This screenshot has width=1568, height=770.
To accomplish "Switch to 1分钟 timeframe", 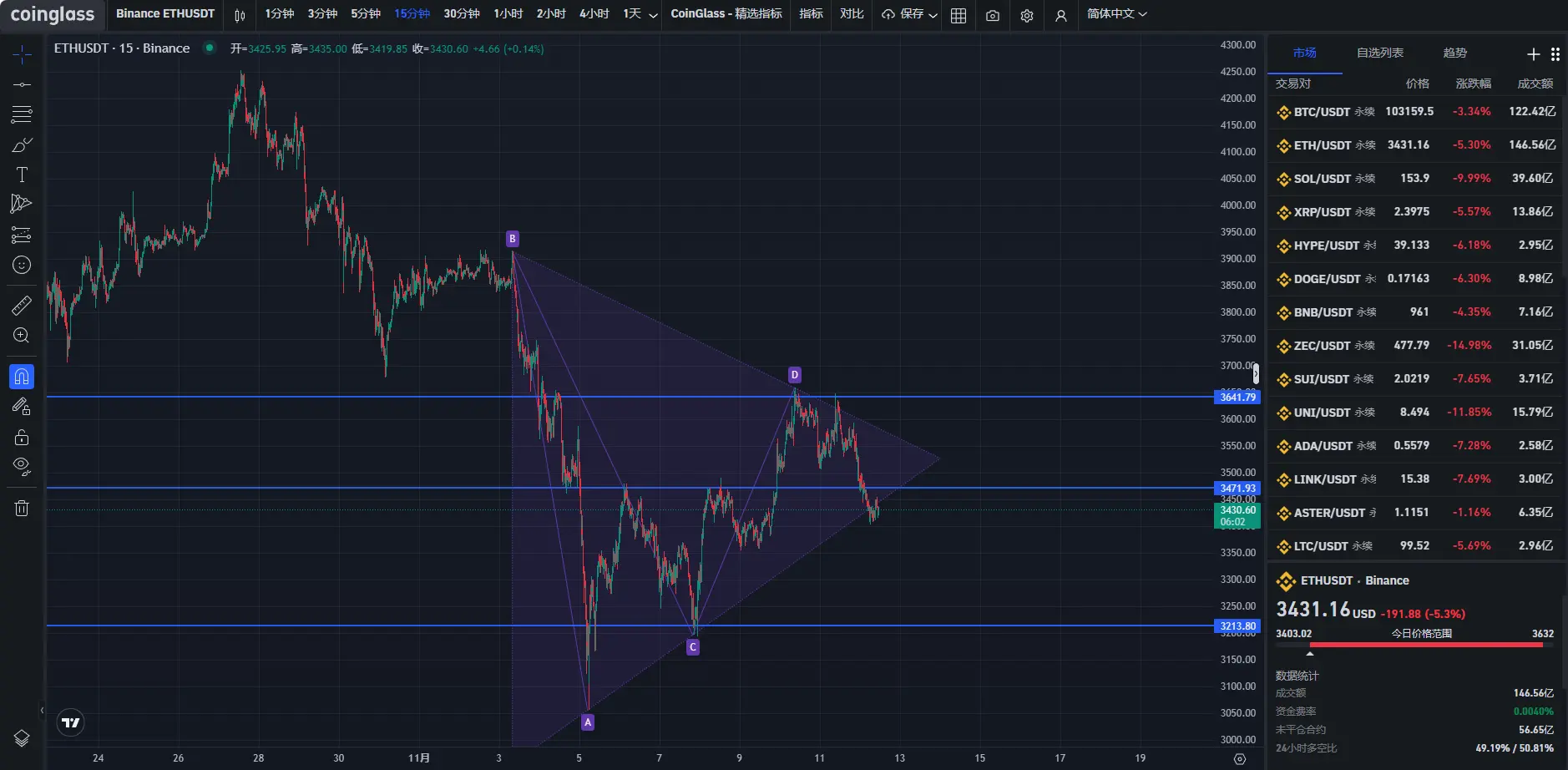I will (x=280, y=14).
